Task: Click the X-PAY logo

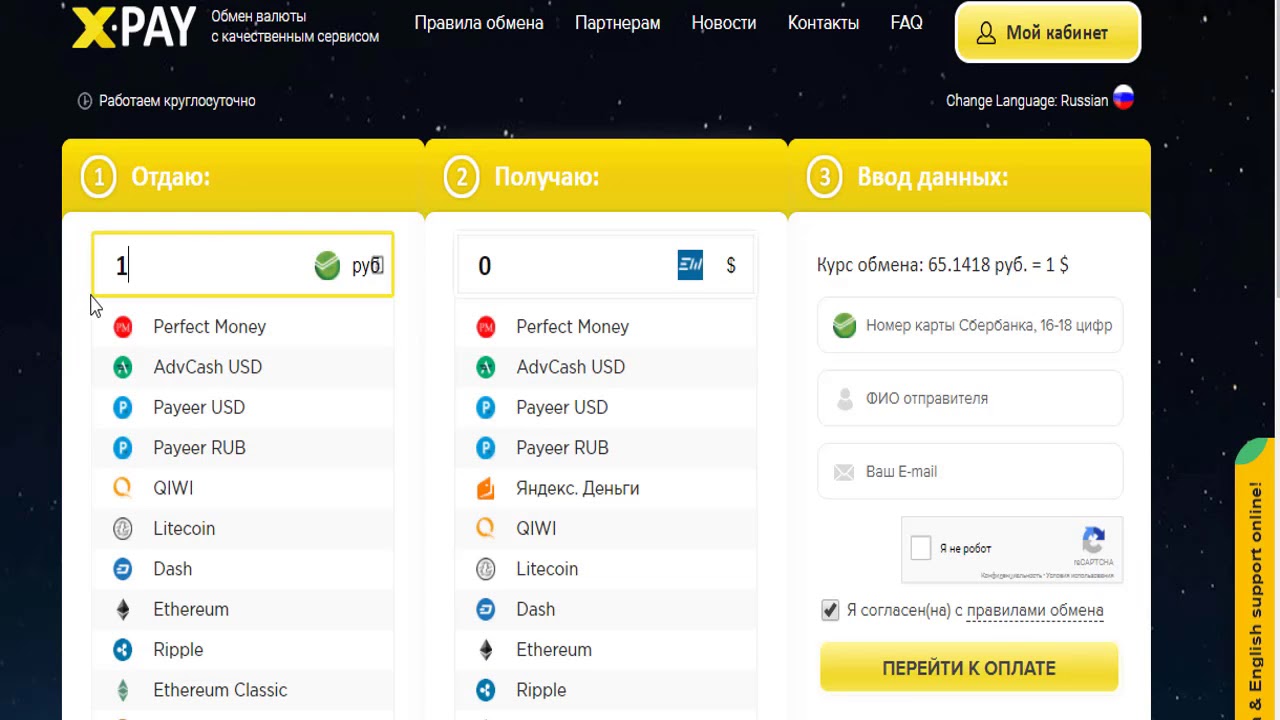Action: click(134, 26)
